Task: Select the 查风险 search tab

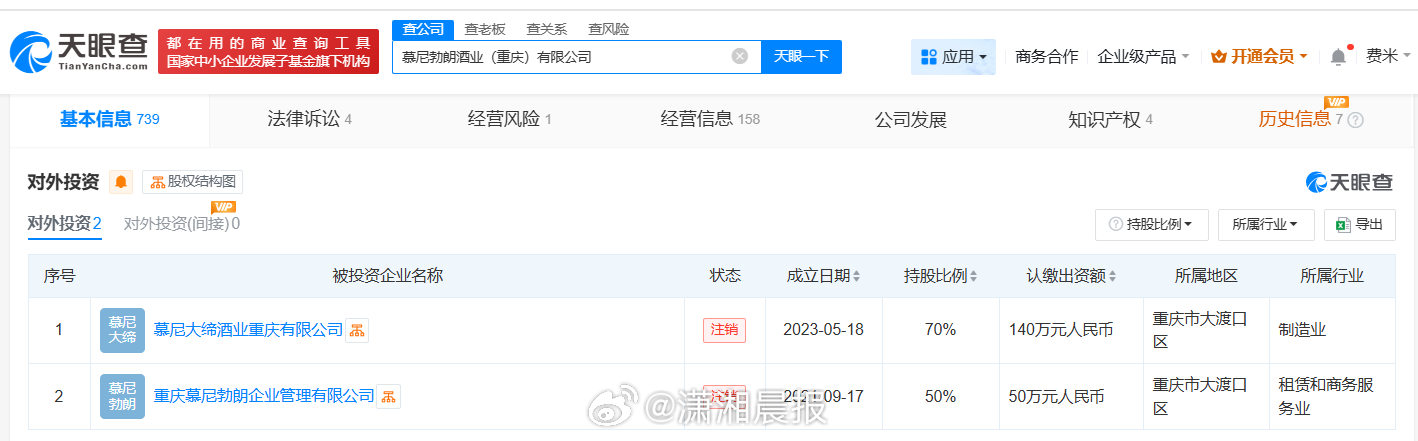Action: click(x=609, y=29)
